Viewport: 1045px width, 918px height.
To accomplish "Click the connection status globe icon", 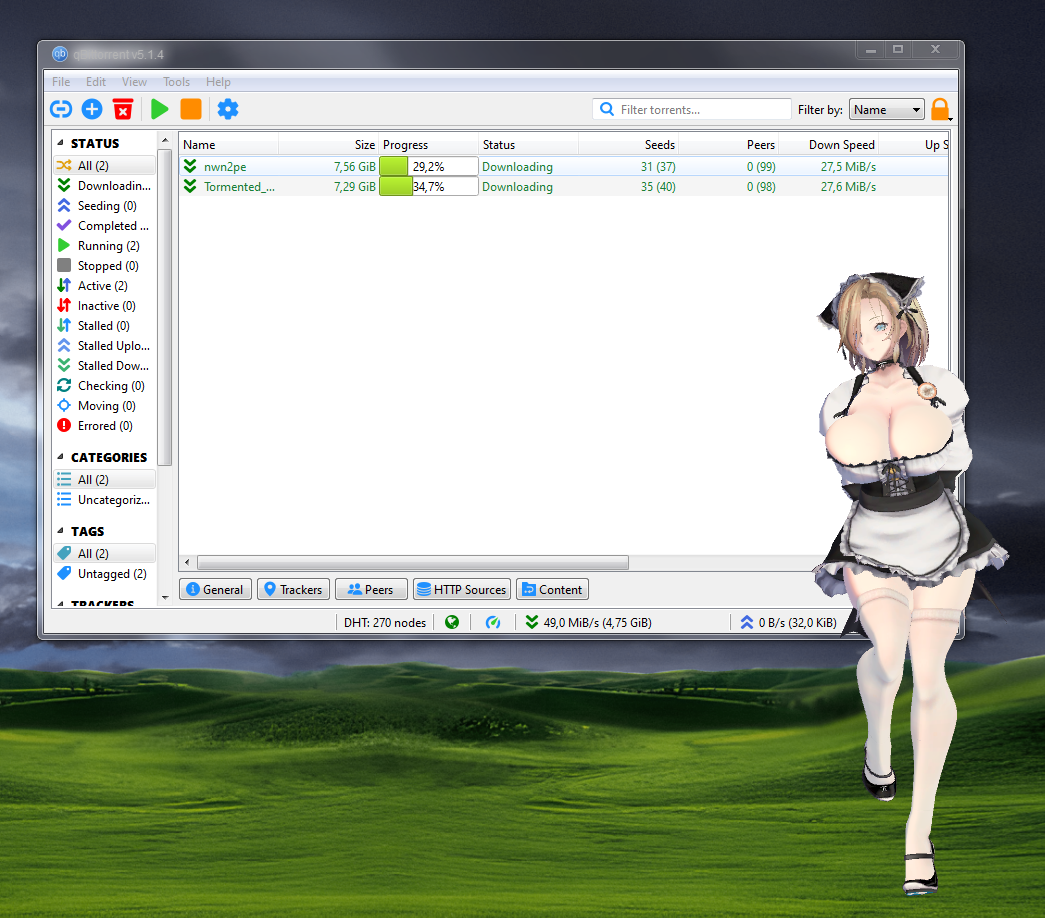I will coord(452,622).
